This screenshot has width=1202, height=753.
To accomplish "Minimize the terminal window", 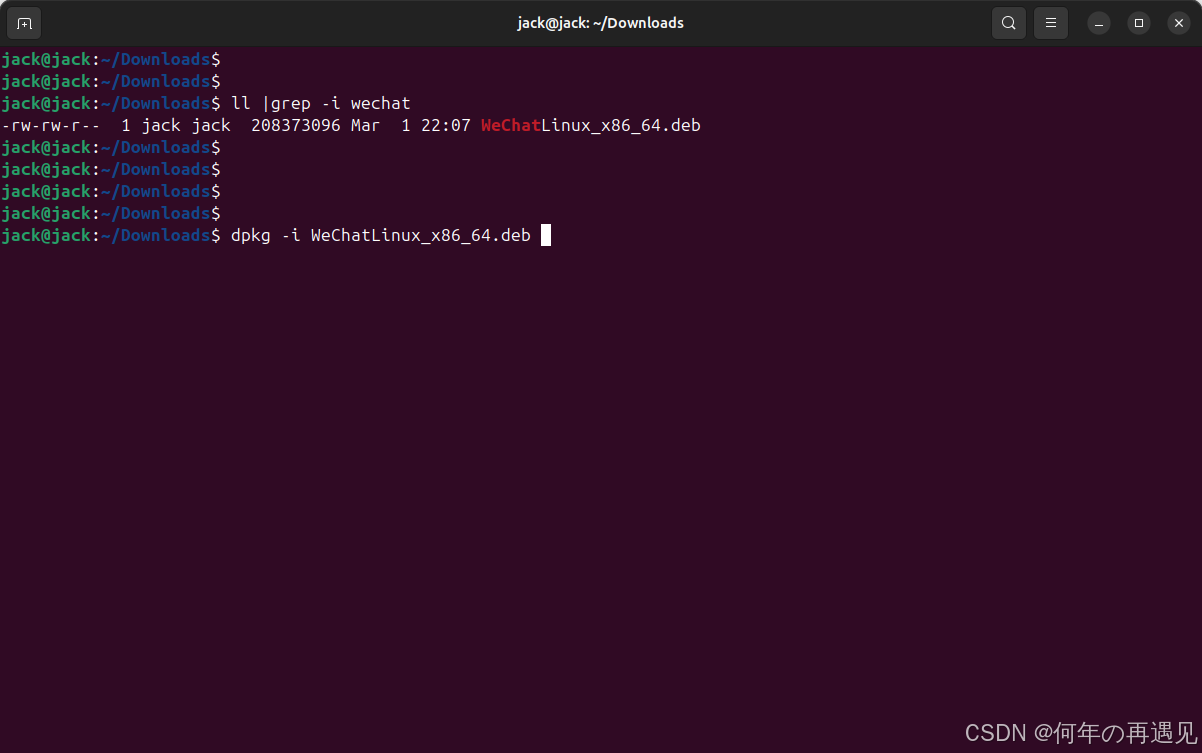I will coord(1099,23).
